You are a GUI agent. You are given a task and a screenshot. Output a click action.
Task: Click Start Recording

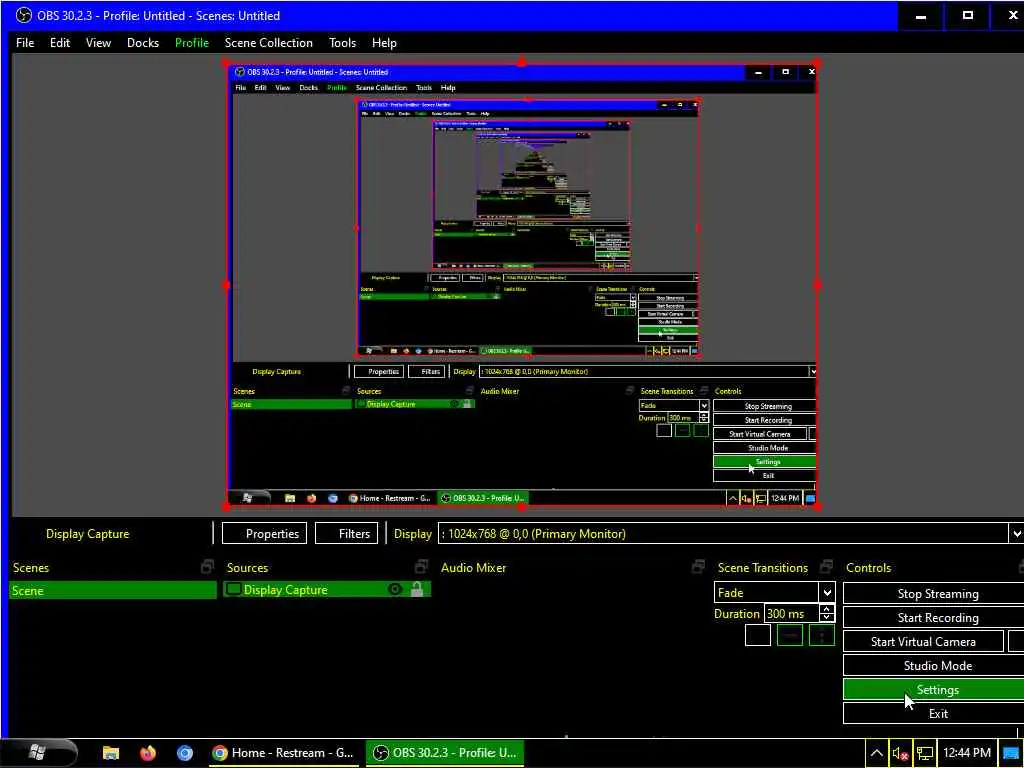934,618
